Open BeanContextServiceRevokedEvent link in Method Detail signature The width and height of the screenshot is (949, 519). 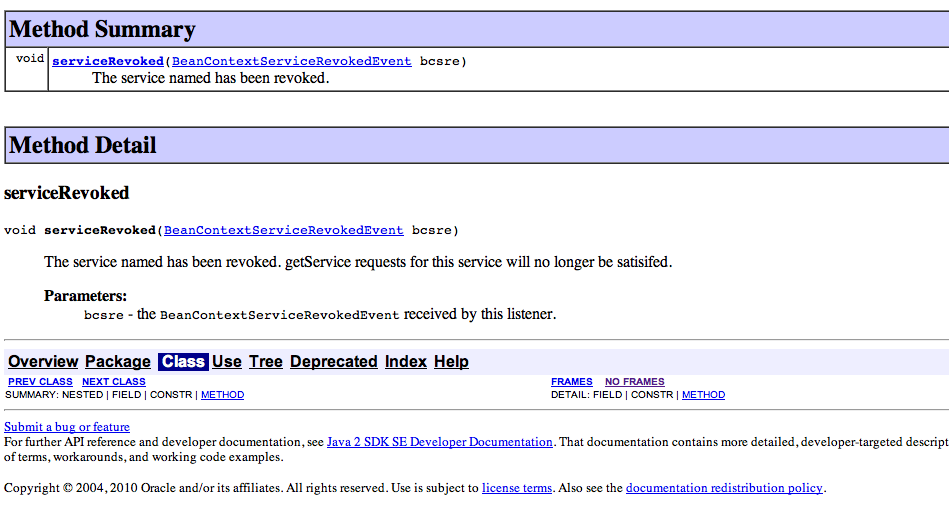tap(283, 230)
